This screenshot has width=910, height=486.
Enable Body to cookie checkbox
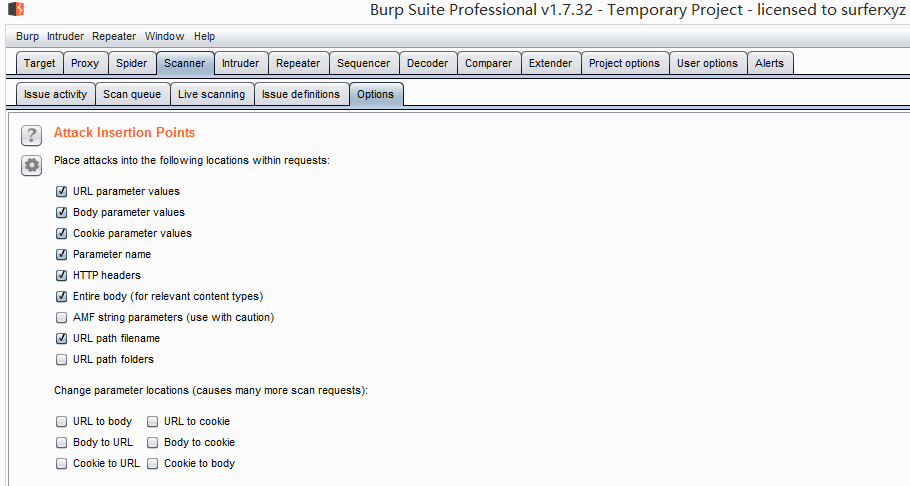coord(153,442)
